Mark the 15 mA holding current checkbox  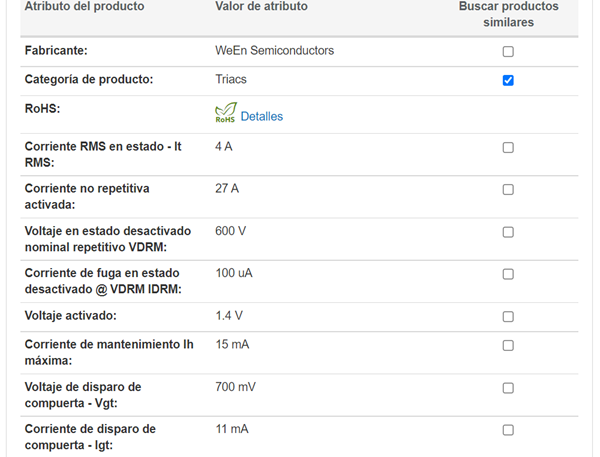click(508, 346)
